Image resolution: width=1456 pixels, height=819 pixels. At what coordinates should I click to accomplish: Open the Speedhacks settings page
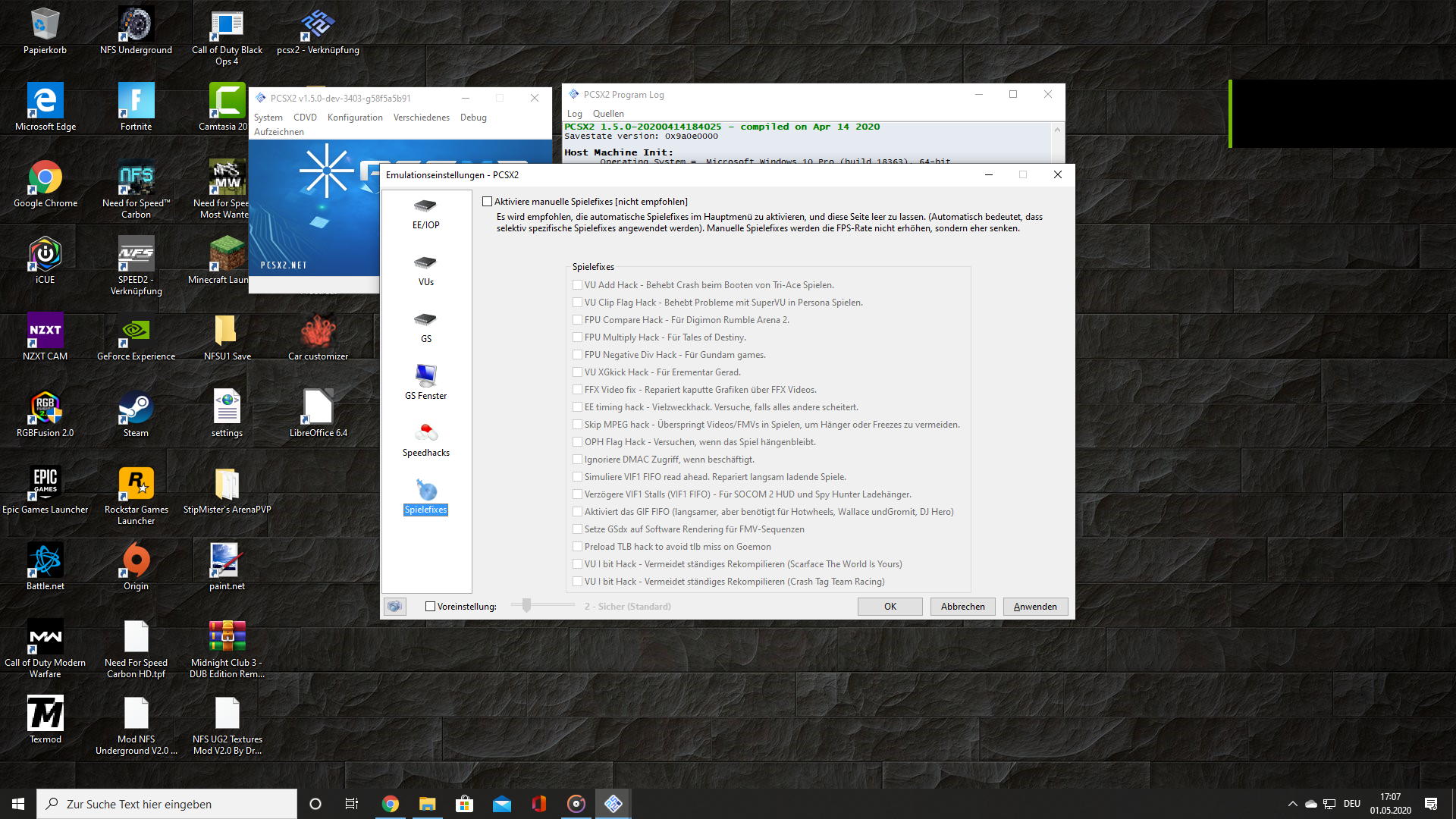(x=425, y=440)
